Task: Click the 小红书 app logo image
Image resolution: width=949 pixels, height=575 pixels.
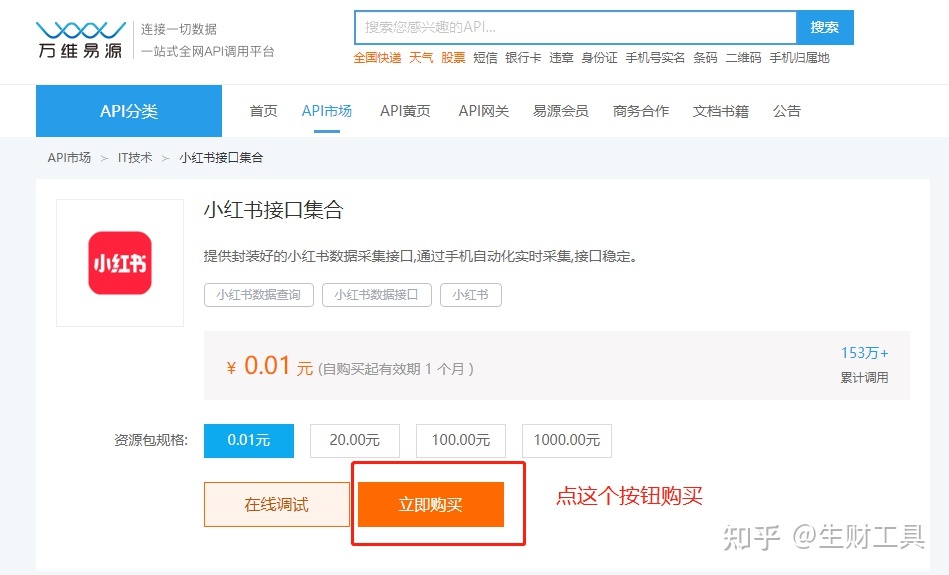Action: (x=120, y=263)
